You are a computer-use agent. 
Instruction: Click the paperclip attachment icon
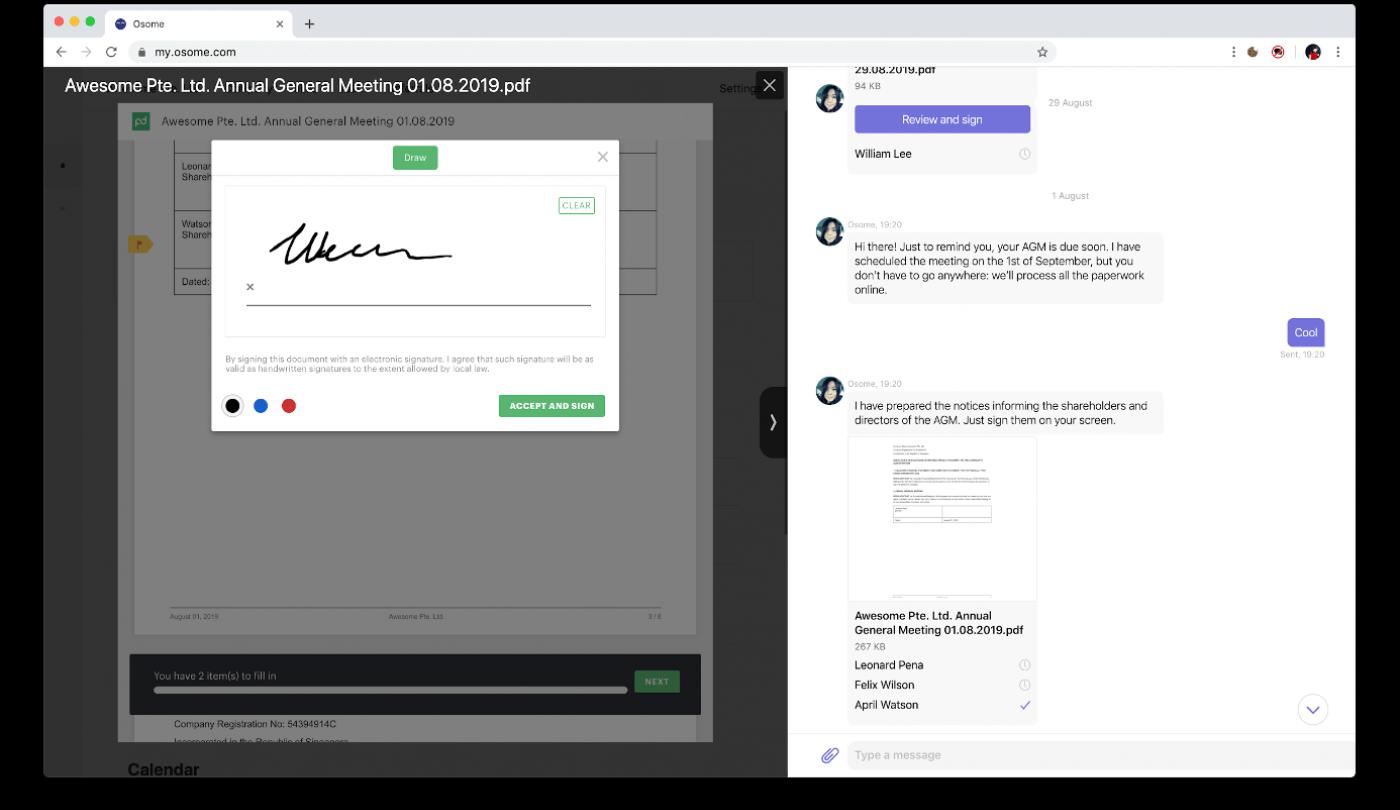[829, 755]
